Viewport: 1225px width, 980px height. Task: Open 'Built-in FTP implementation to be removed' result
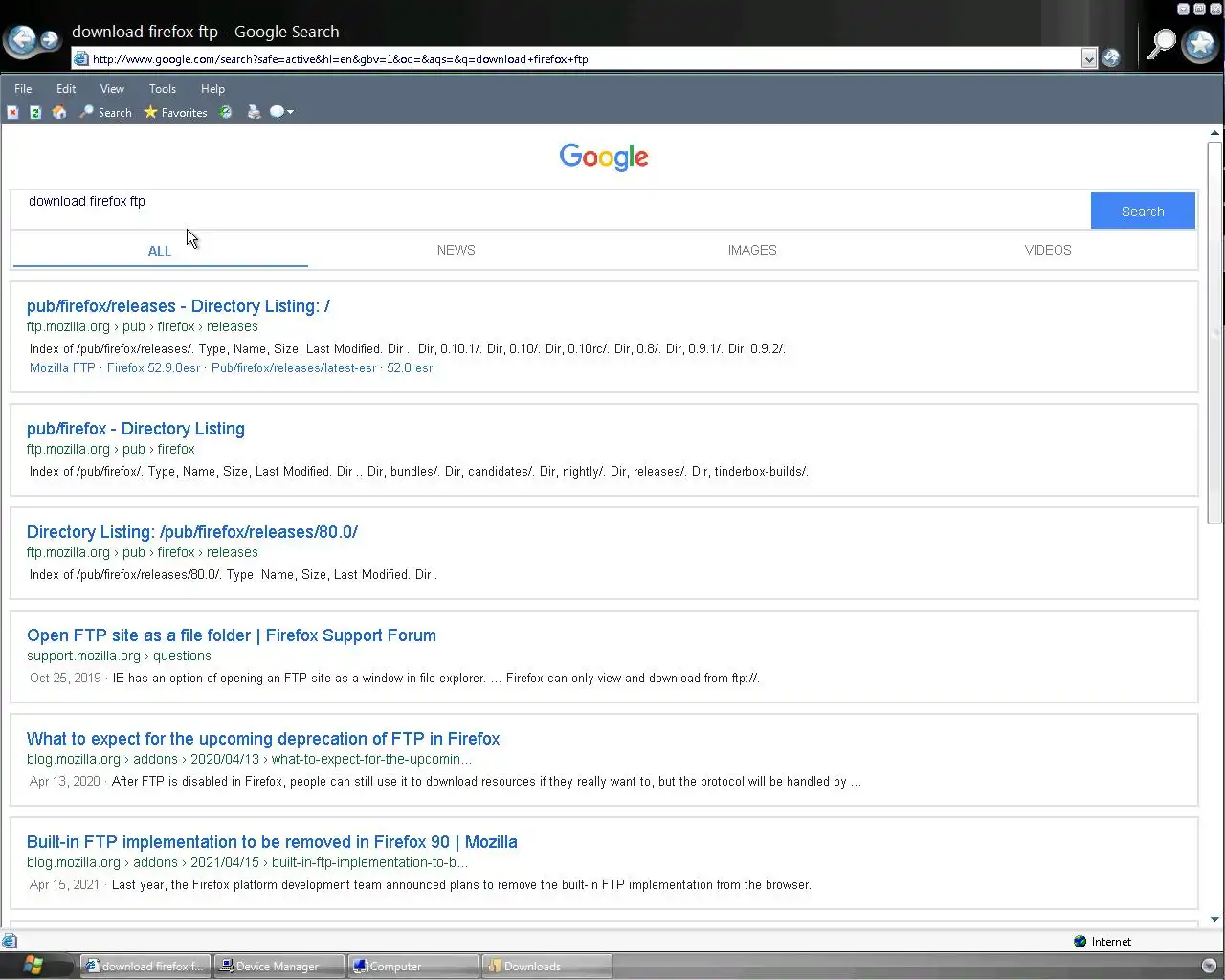point(272,842)
